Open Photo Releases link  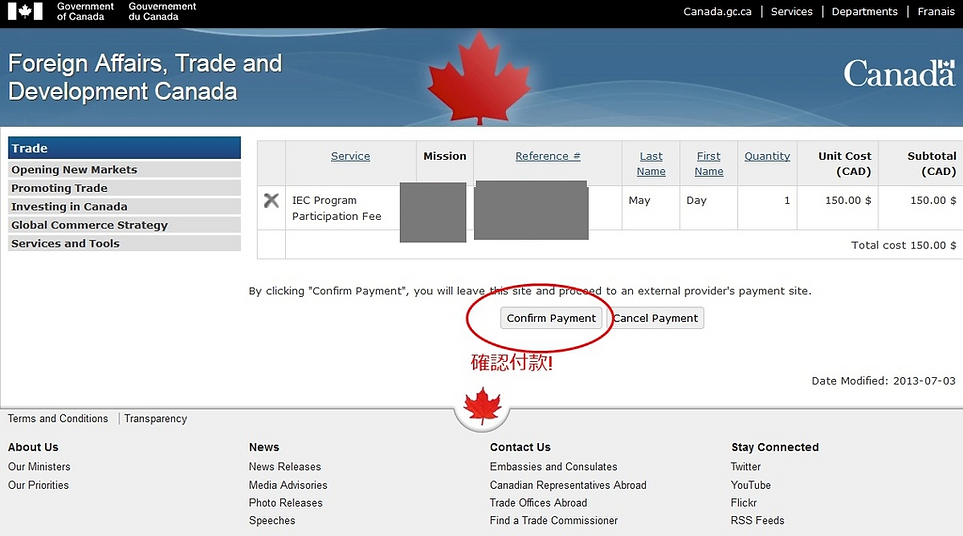pyautogui.click(x=286, y=503)
